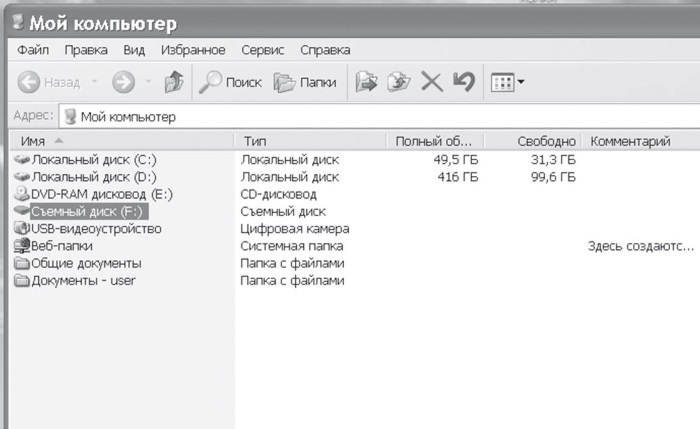Image resolution: width=700 pixels, height=429 pixels.
Task: Click the 416 ГБ total size value
Action: pyautogui.click(x=458, y=177)
